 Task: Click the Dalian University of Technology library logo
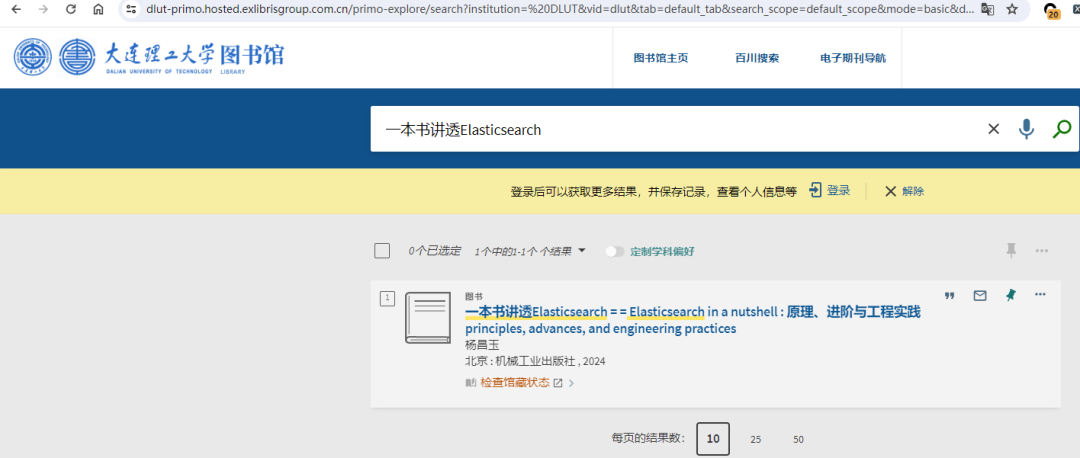pyautogui.click(x=149, y=57)
